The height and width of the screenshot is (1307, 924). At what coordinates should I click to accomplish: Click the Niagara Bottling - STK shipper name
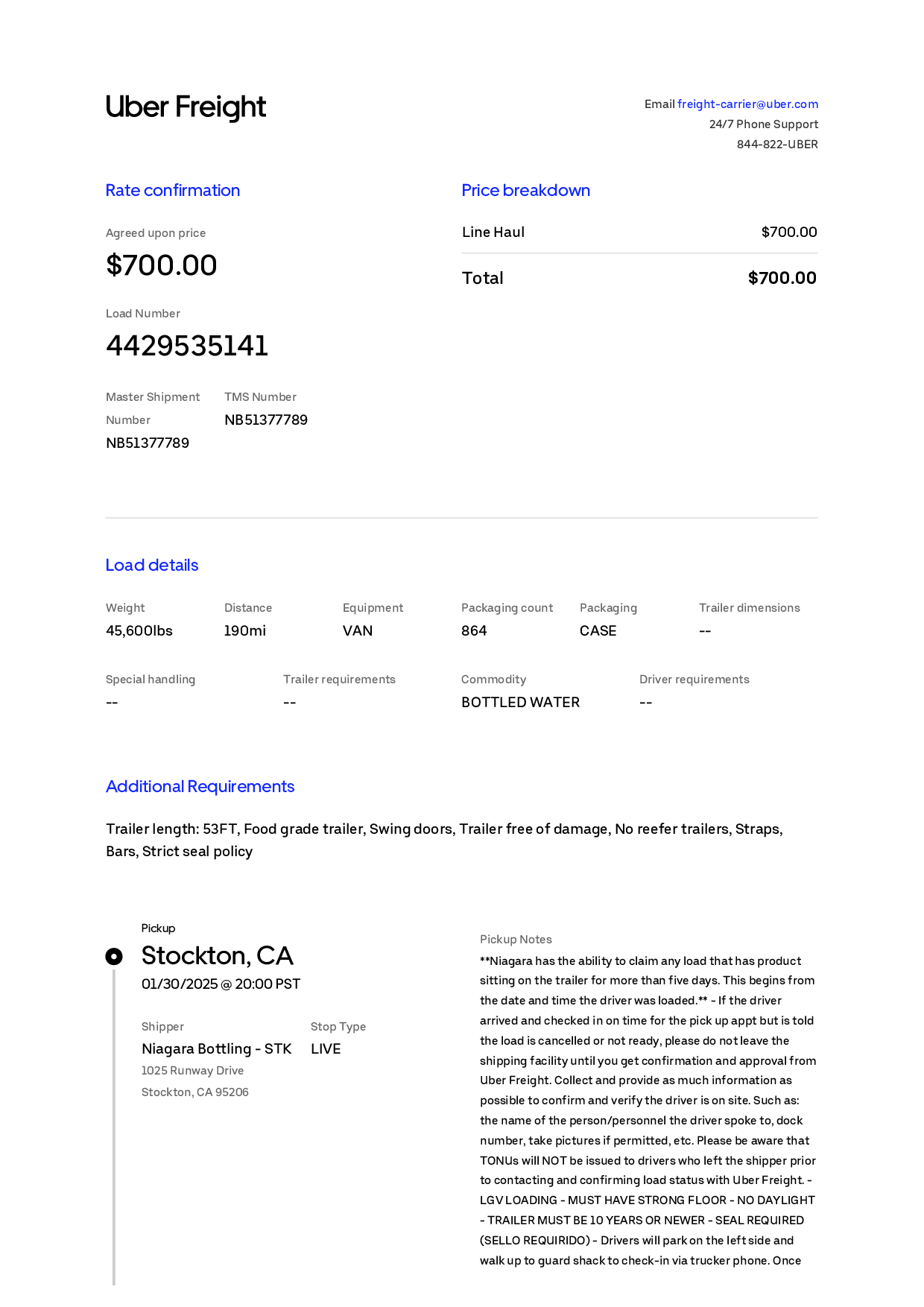[217, 1048]
